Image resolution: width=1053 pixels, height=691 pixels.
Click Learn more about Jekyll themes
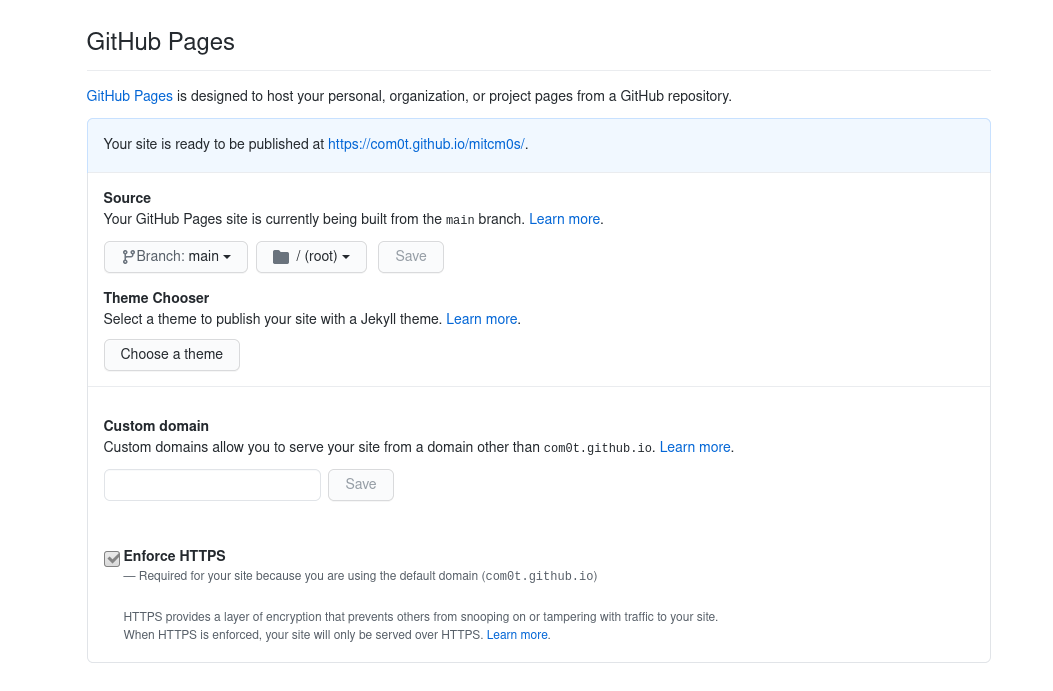click(x=482, y=319)
